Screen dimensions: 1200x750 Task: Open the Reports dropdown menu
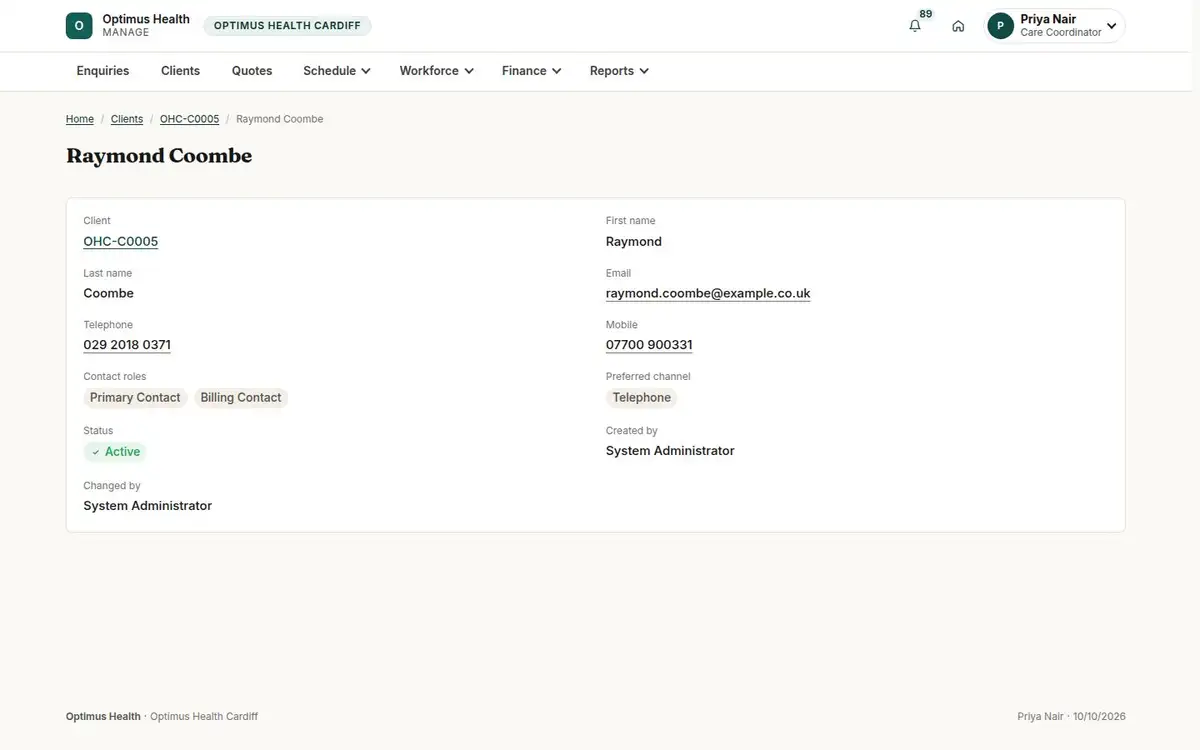coord(620,71)
